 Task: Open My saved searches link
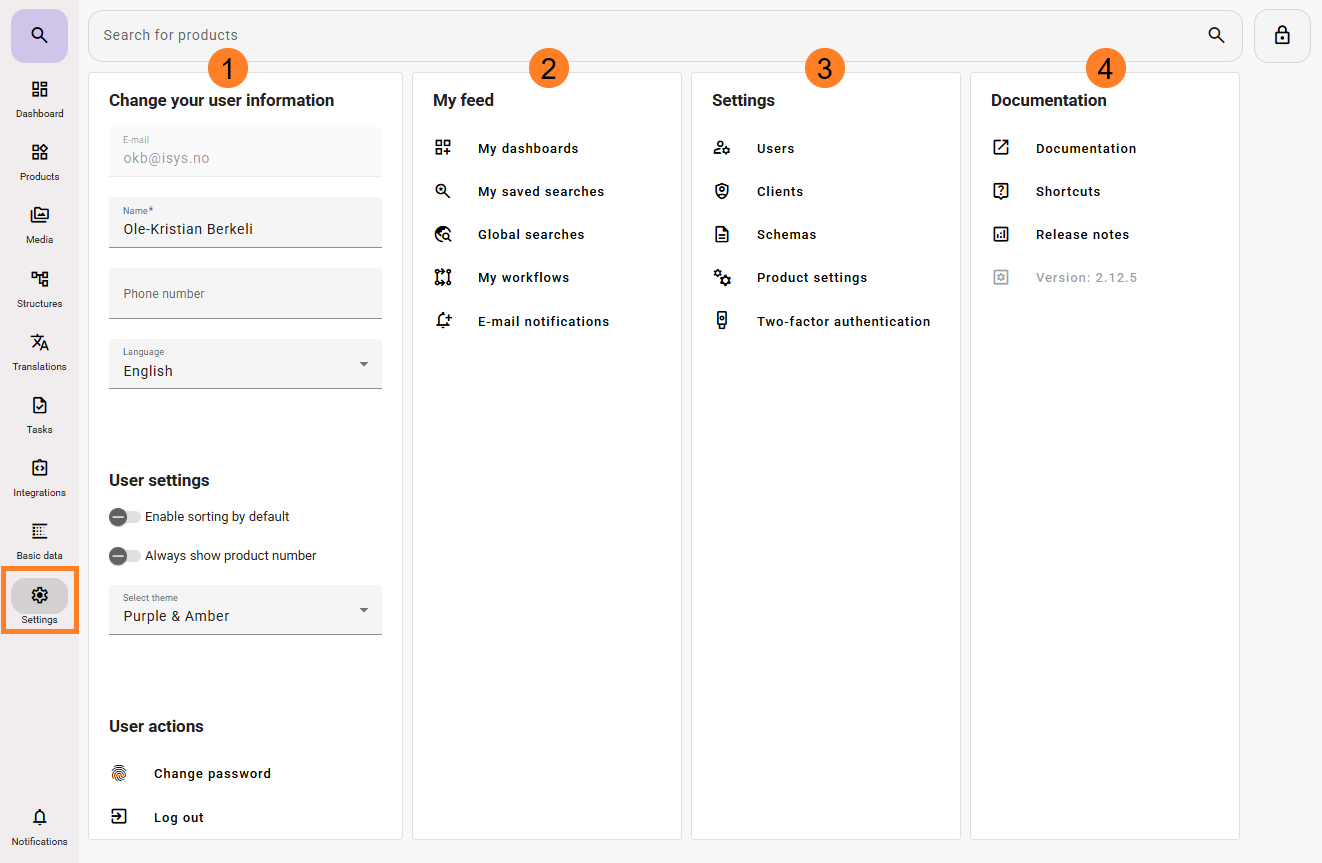[x=541, y=191]
